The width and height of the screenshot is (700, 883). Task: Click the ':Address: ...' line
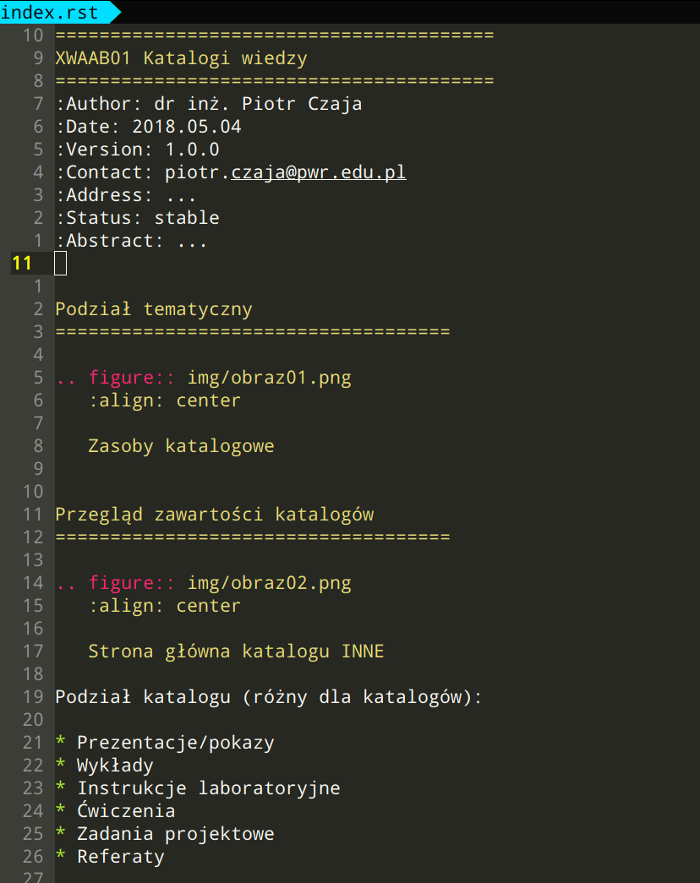(126, 195)
